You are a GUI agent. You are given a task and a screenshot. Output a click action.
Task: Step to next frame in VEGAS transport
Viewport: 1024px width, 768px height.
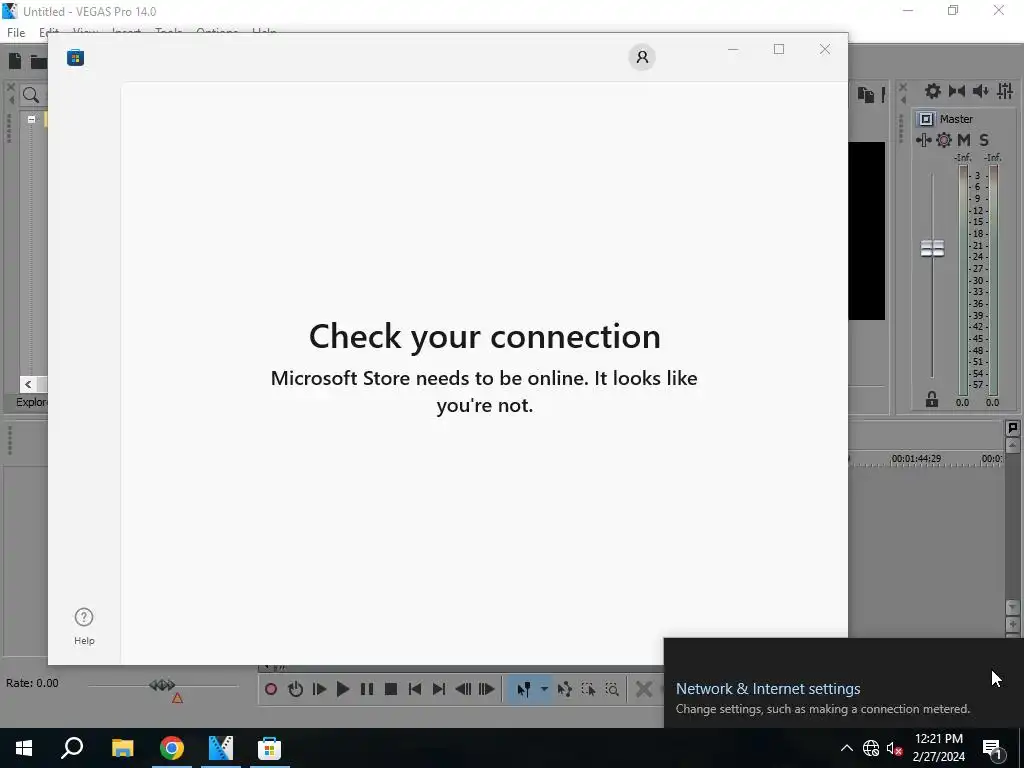tap(487, 689)
